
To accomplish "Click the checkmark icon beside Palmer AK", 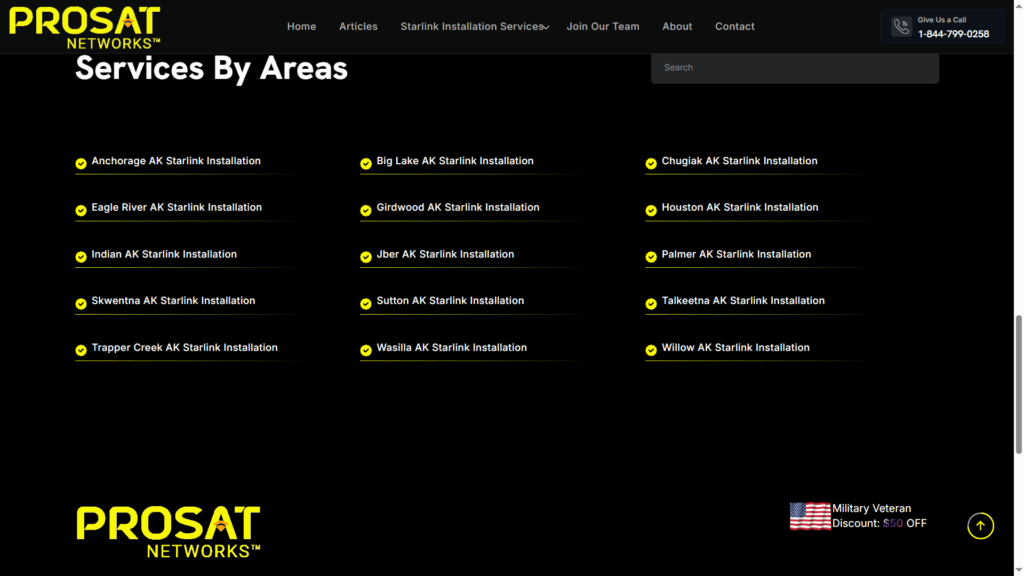I will click(x=651, y=257).
